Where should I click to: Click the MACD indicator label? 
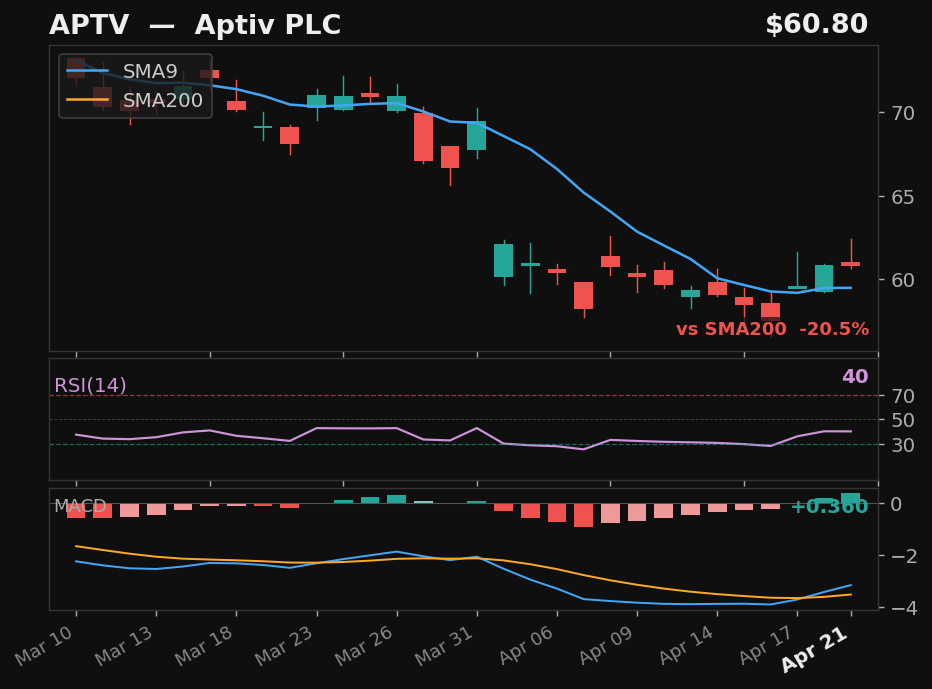pyautogui.click(x=80, y=507)
